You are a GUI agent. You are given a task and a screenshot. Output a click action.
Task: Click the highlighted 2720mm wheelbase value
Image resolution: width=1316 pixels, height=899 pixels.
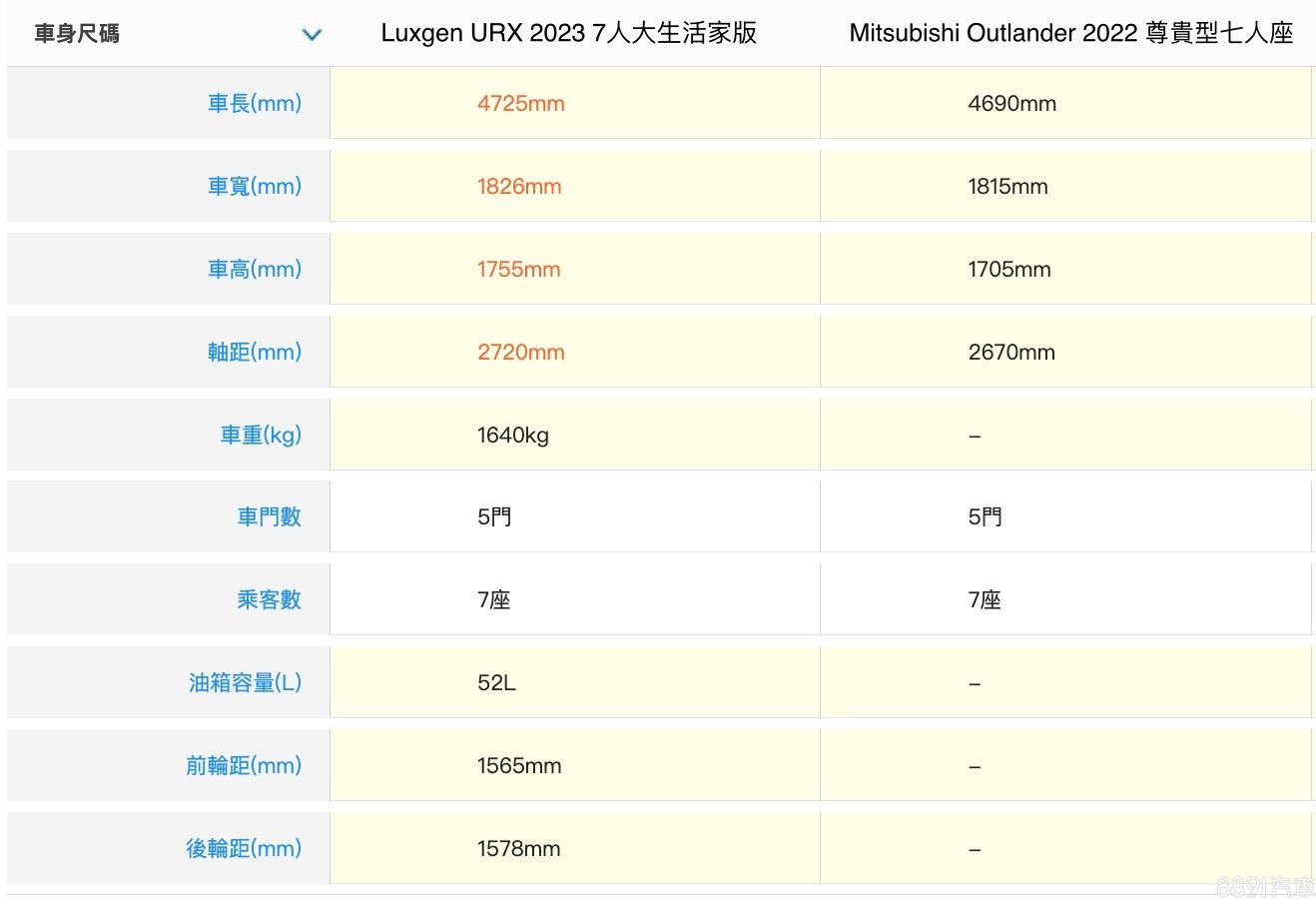(x=520, y=353)
